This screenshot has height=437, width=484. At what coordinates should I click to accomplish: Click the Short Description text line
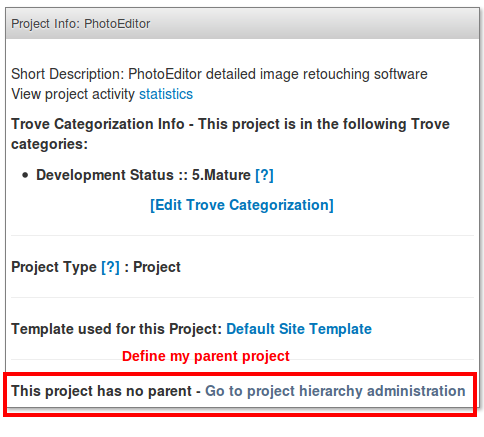(x=219, y=74)
